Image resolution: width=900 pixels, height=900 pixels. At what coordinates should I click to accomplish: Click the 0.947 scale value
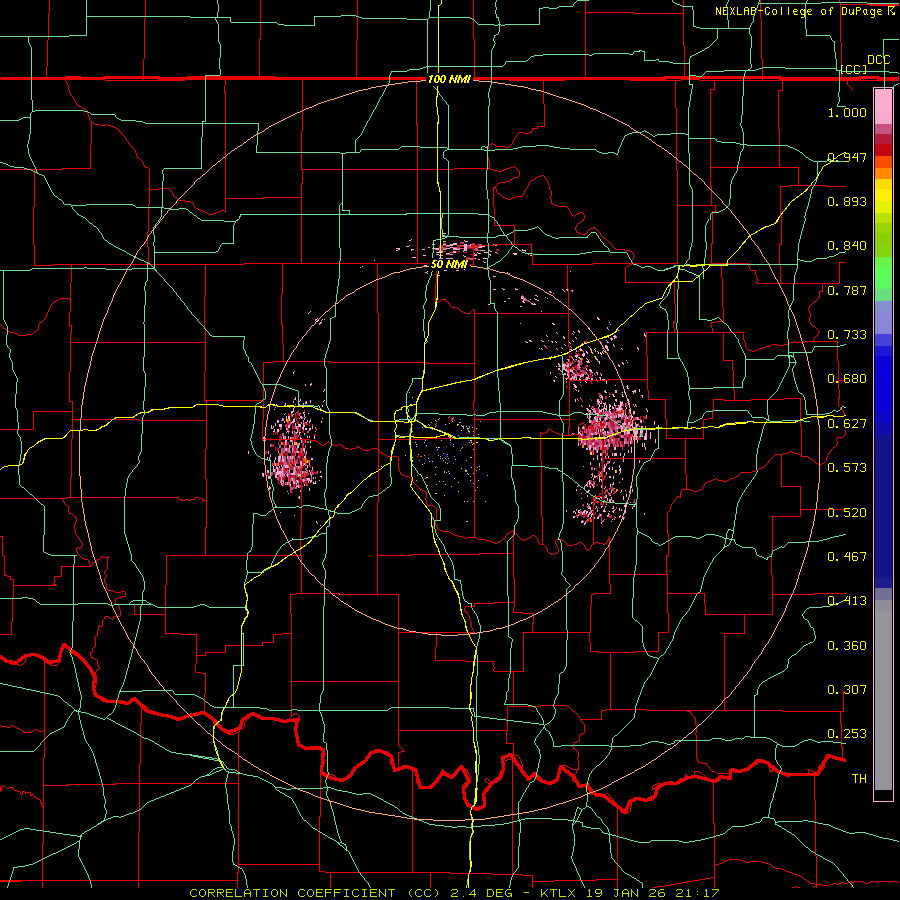pos(847,157)
